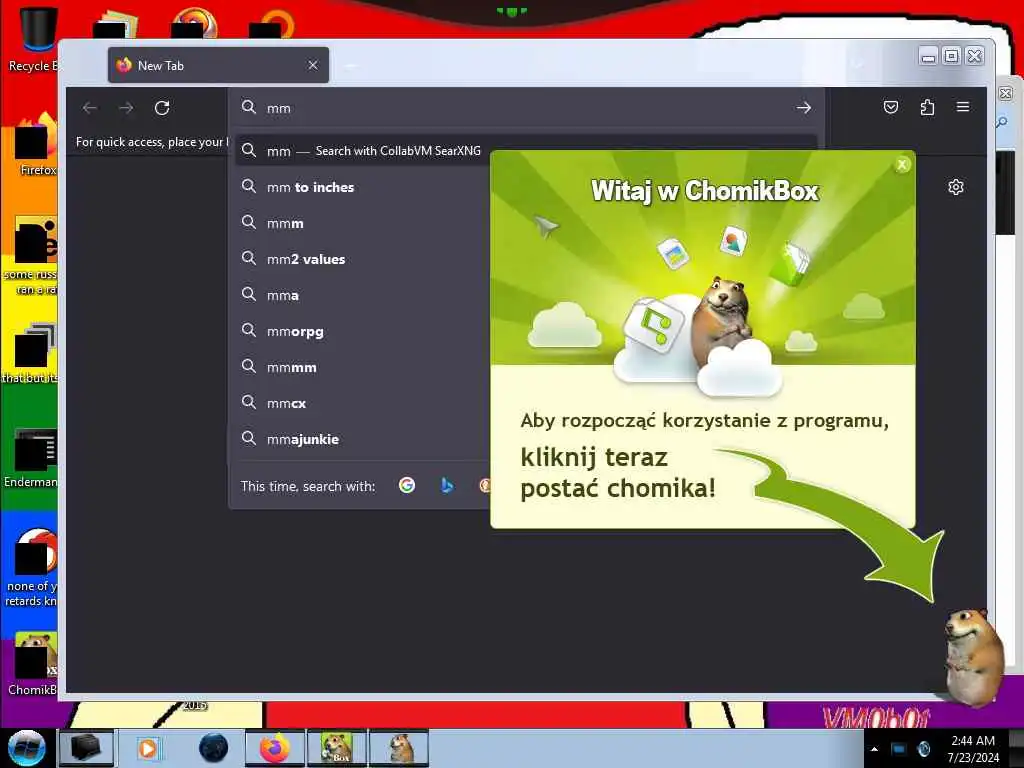The height and width of the screenshot is (768, 1024).
Task: Open the Enderman desktop icon
Action: [x=33, y=458]
